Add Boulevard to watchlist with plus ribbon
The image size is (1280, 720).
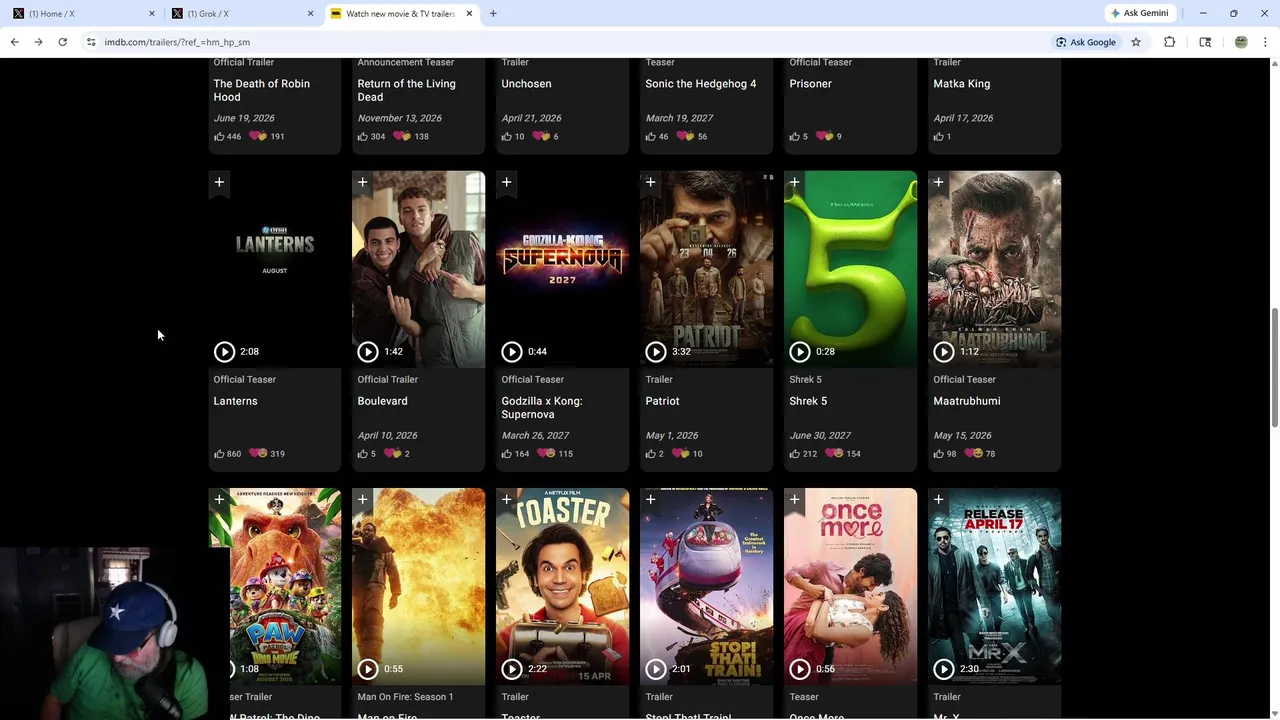[363, 183]
